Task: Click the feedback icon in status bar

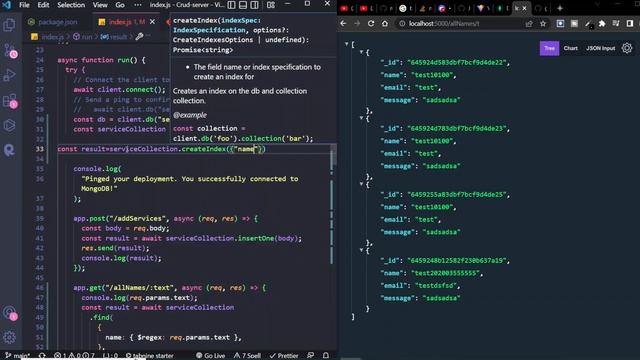Action: 311,356
